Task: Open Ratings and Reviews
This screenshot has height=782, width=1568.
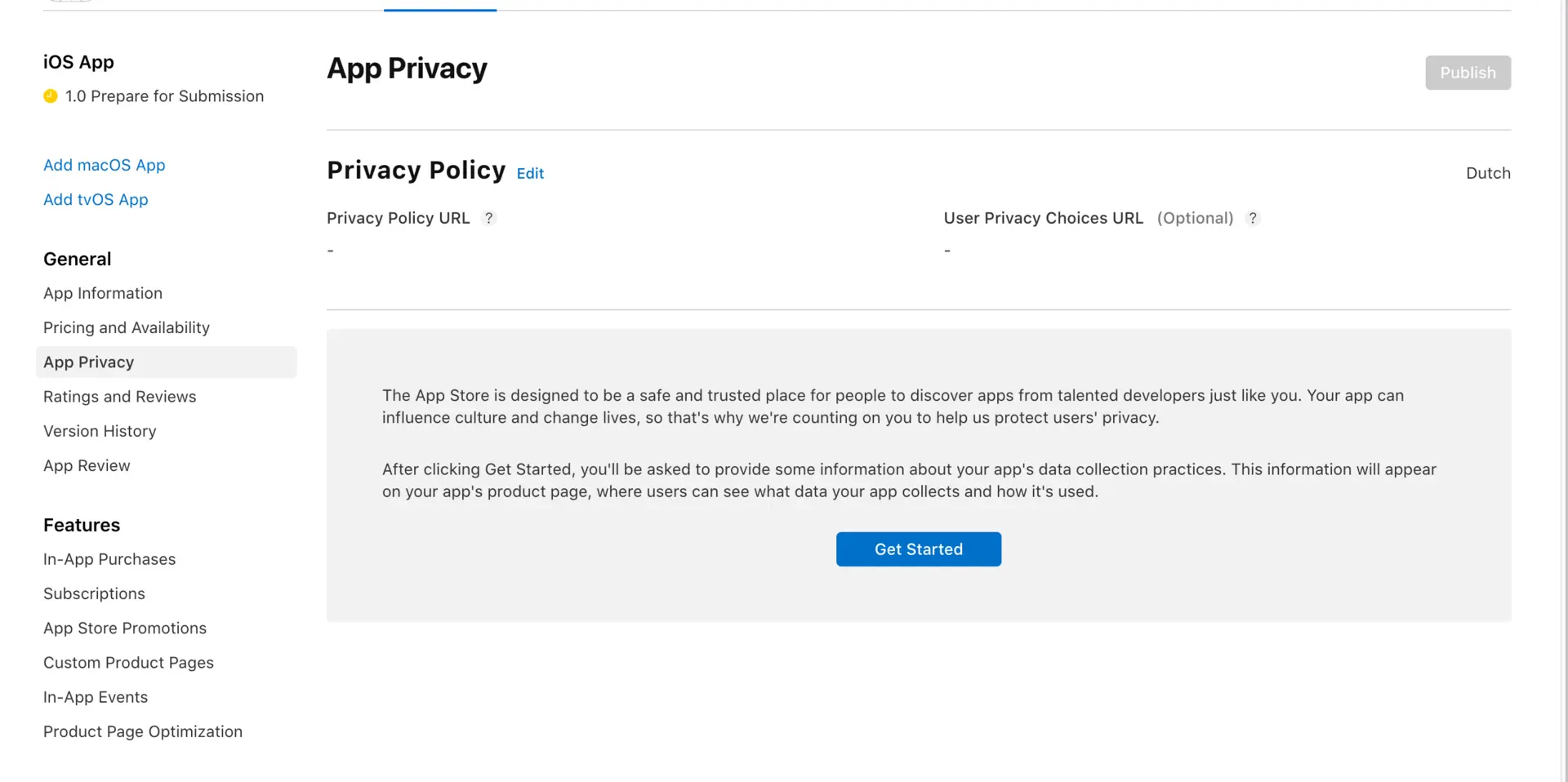Action: tap(120, 397)
